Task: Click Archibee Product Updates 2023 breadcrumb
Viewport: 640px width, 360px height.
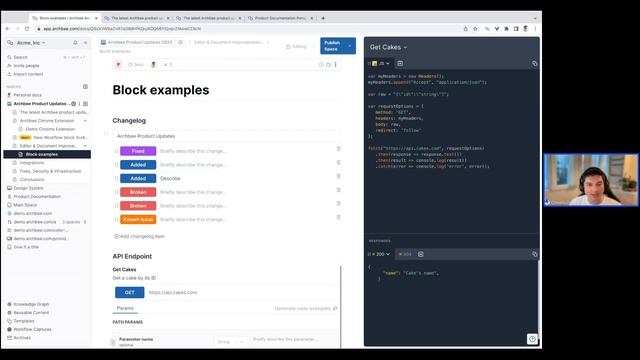Action: click(140, 42)
